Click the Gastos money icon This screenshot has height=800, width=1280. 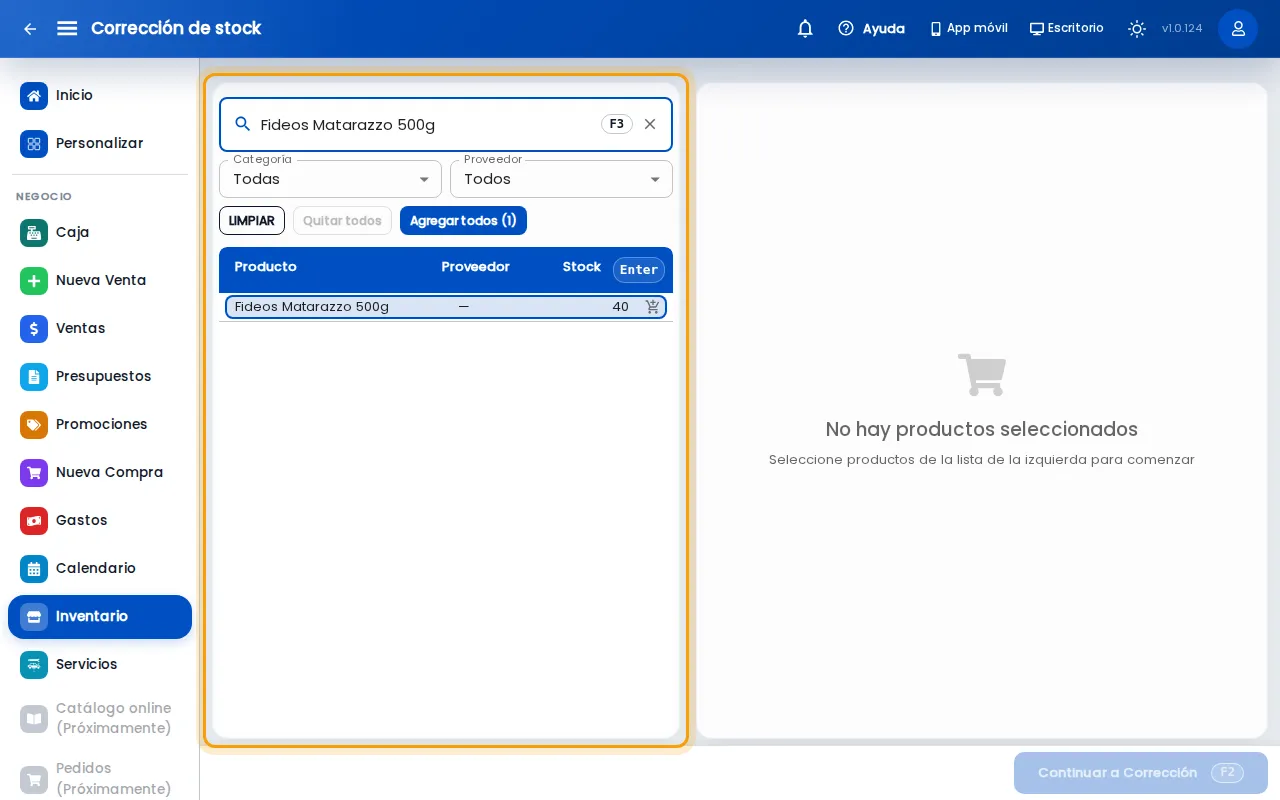(34, 521)
